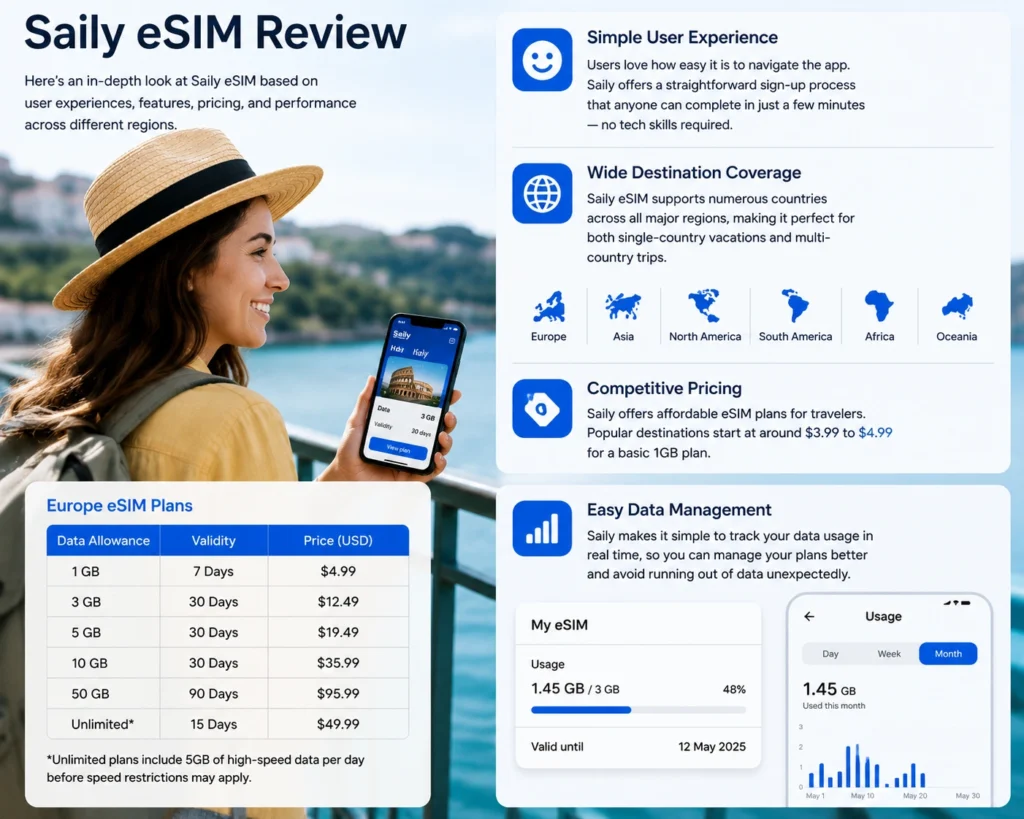Click the Wide Destination Coverage heading
This screenshot has height=819, width=1024.
coord(694,172)
